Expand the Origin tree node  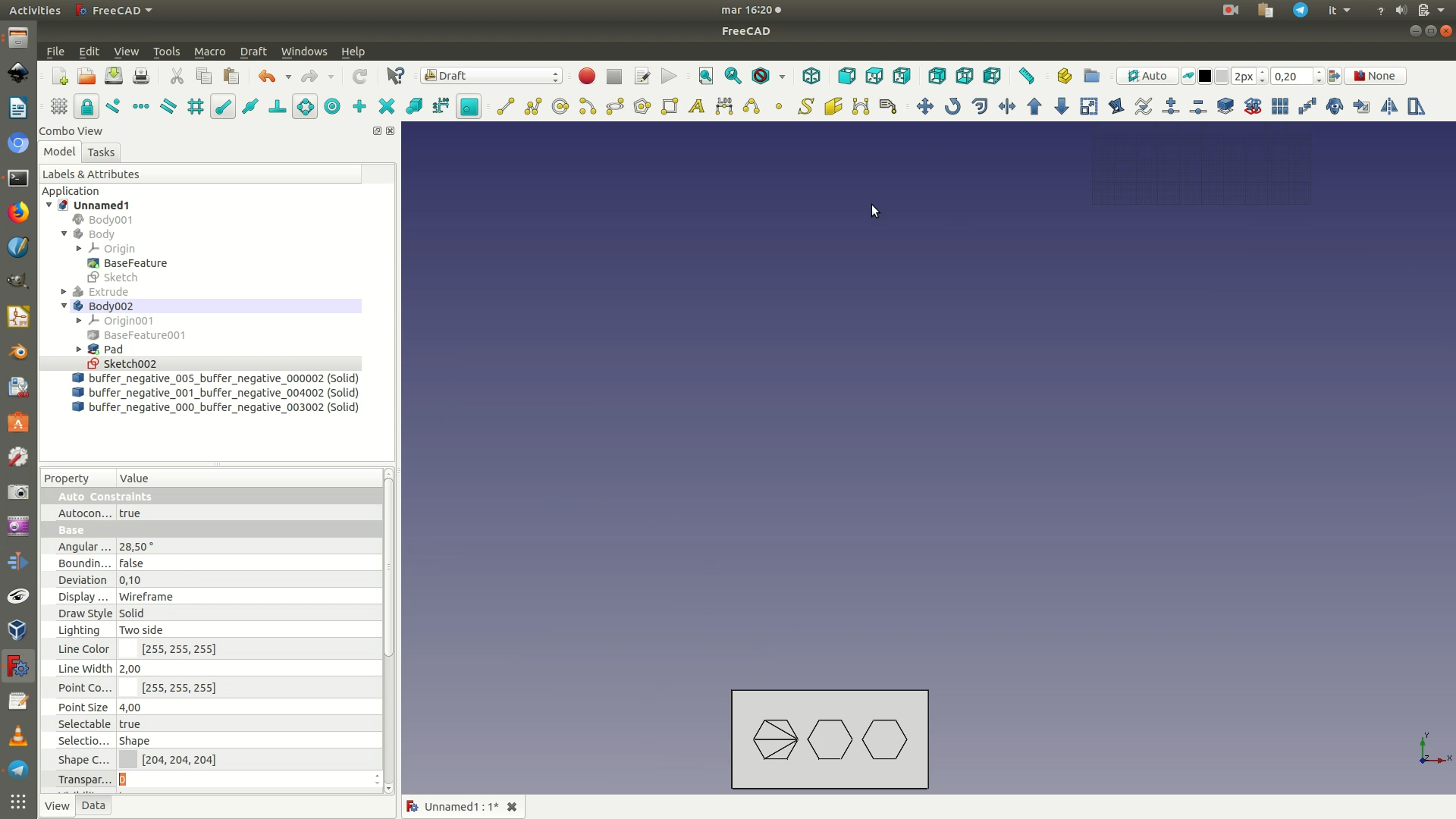coord(79,249)
